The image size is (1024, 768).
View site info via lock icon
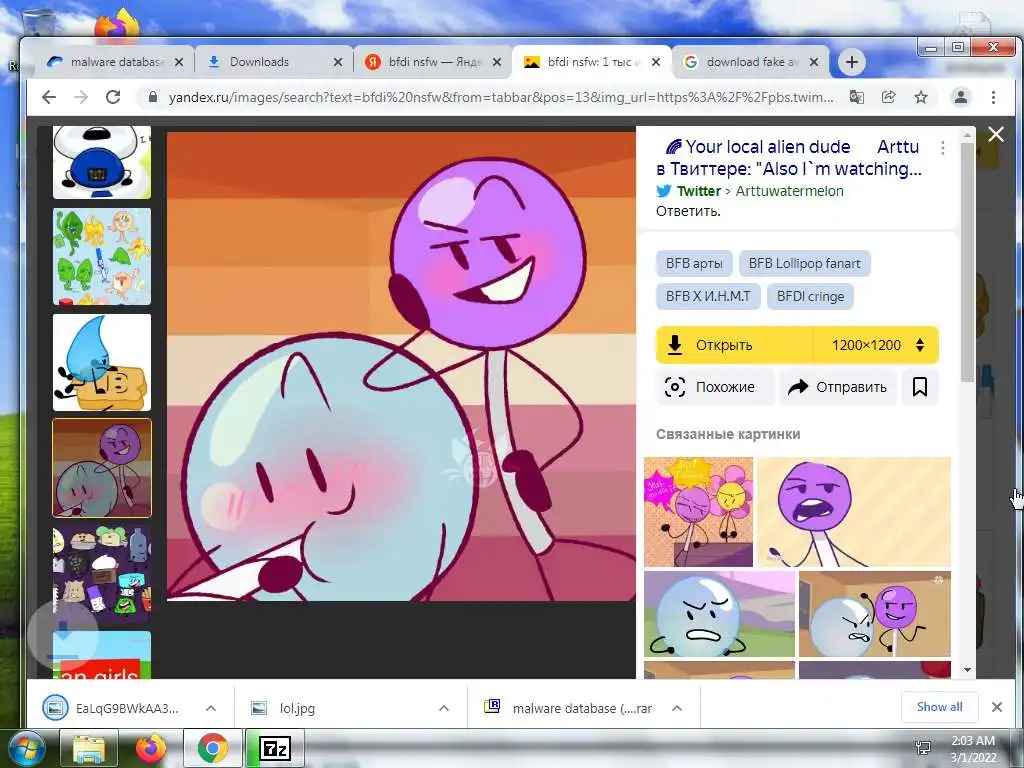pos(153,97)
